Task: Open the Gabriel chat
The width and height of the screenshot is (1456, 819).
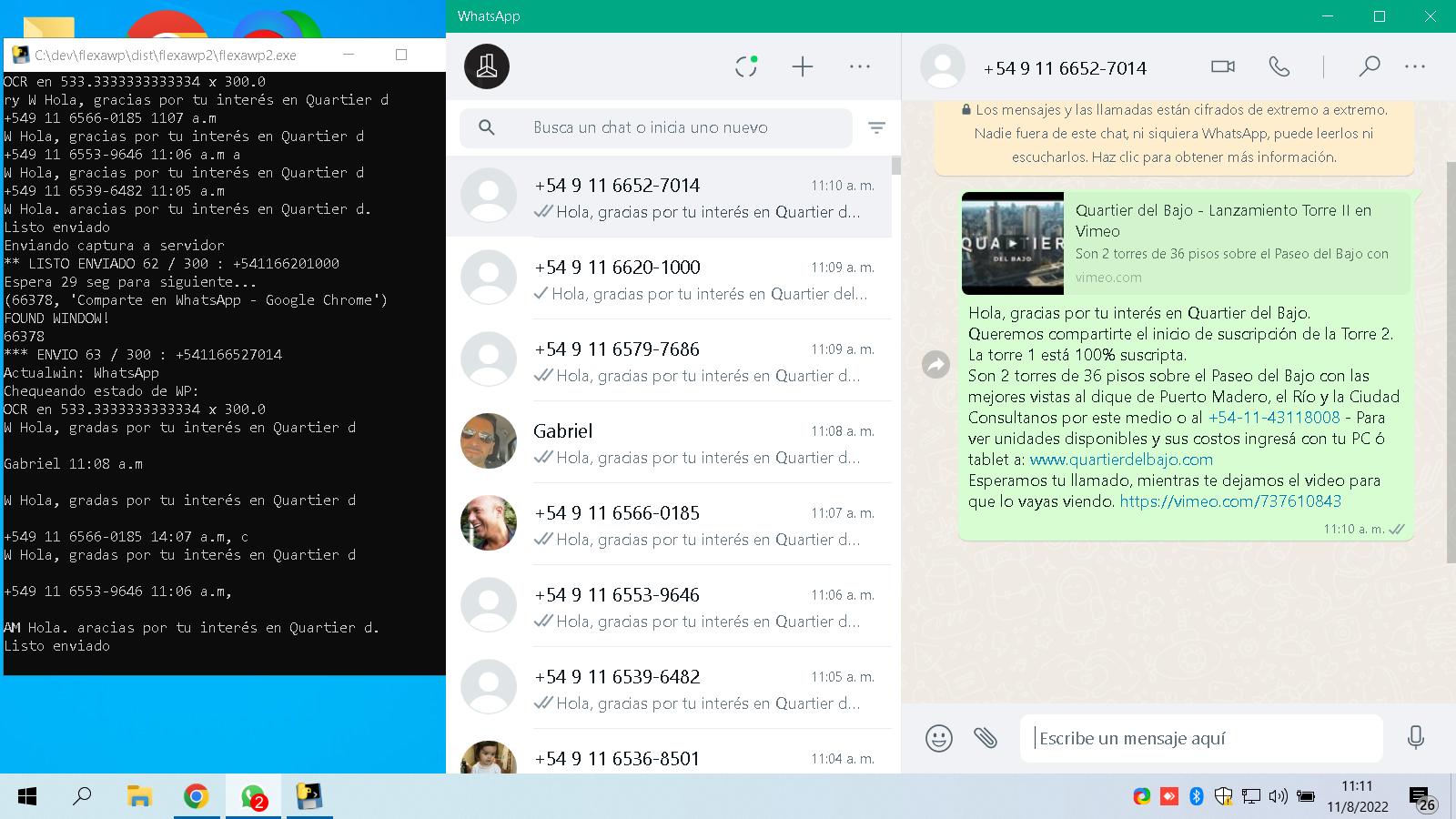Action: (x=669, y=443)
